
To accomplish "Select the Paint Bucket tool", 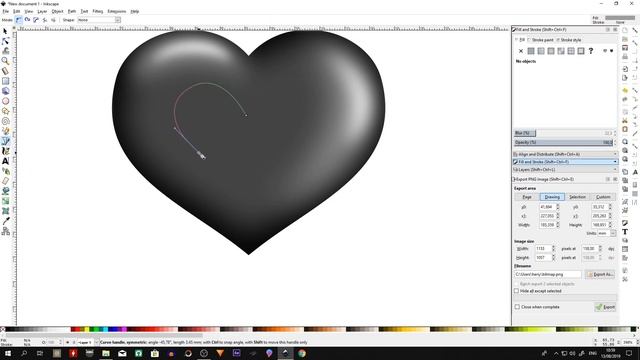I will coord(5,191).
